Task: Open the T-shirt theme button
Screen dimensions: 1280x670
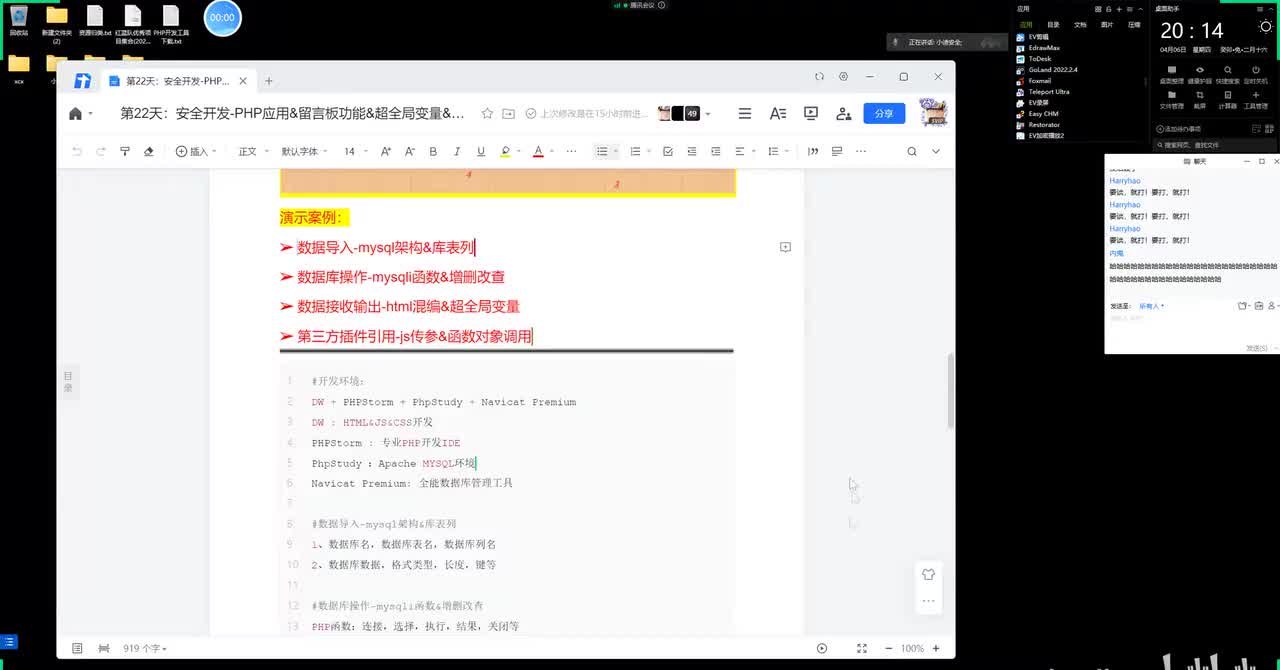Action: pos(928,574)
